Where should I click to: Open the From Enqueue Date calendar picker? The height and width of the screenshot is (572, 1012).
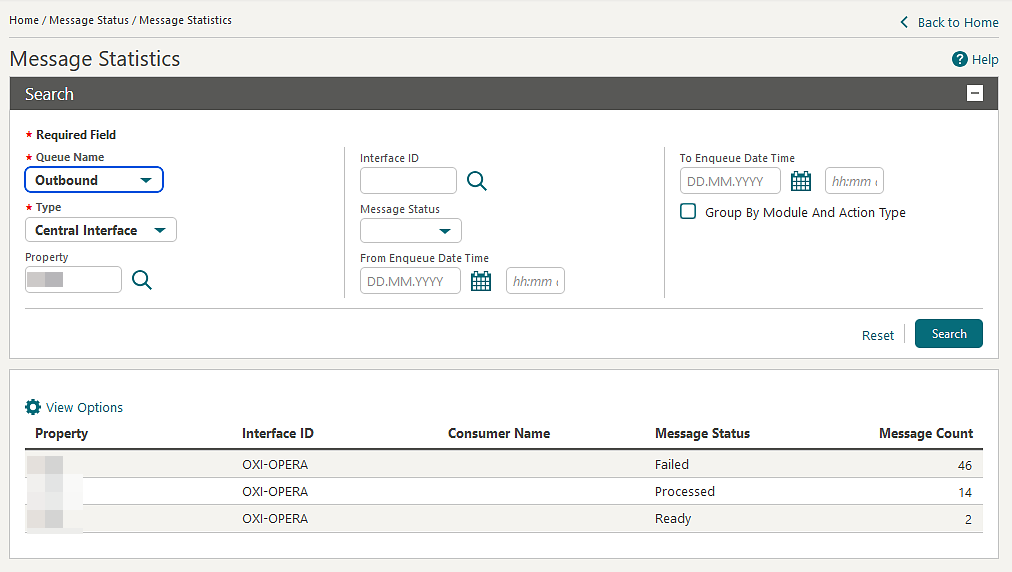click(481, 281)
